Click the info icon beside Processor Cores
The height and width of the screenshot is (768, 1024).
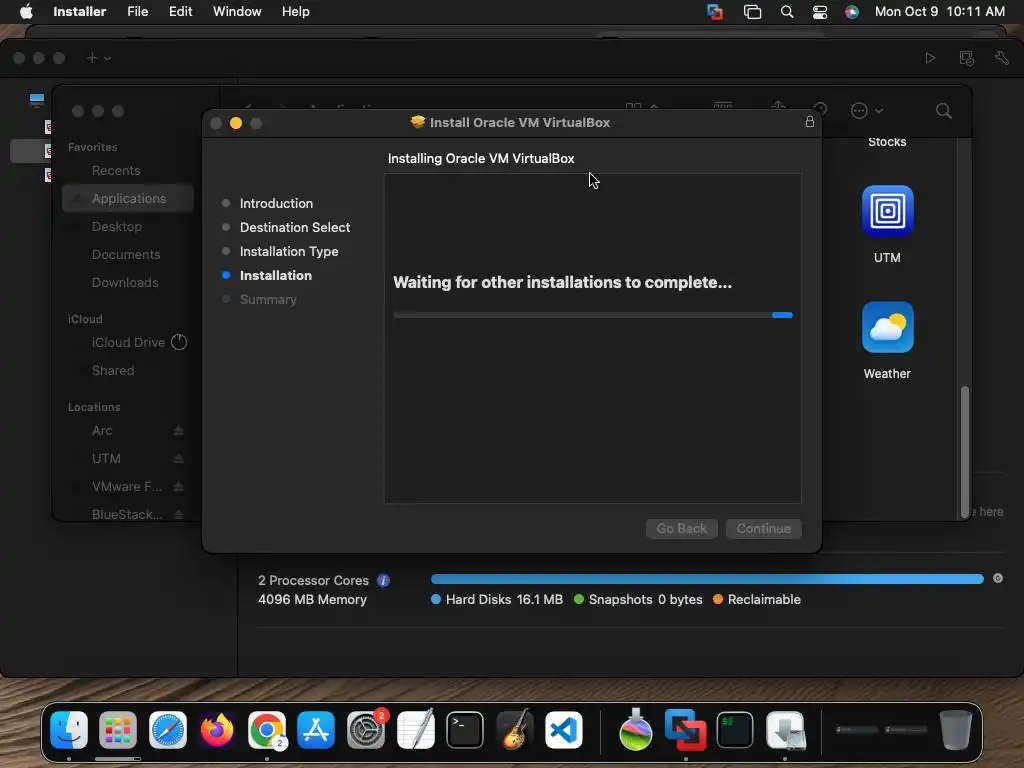tap(383, 581)
